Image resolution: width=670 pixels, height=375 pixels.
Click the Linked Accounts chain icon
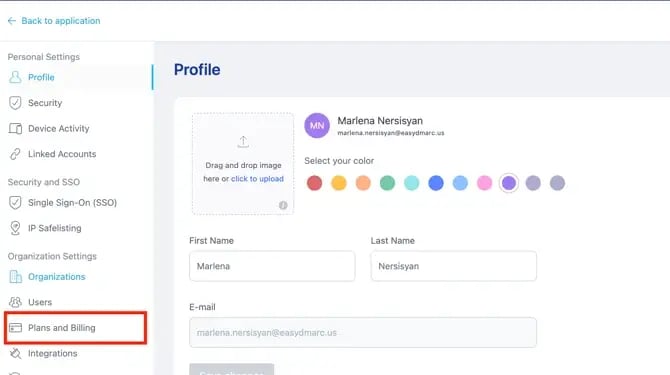[x=15, y=154]
